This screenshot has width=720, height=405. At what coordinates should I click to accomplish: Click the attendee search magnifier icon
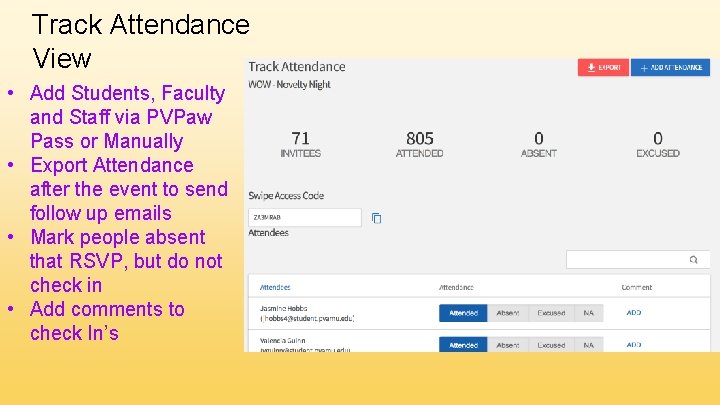point(693,260)
